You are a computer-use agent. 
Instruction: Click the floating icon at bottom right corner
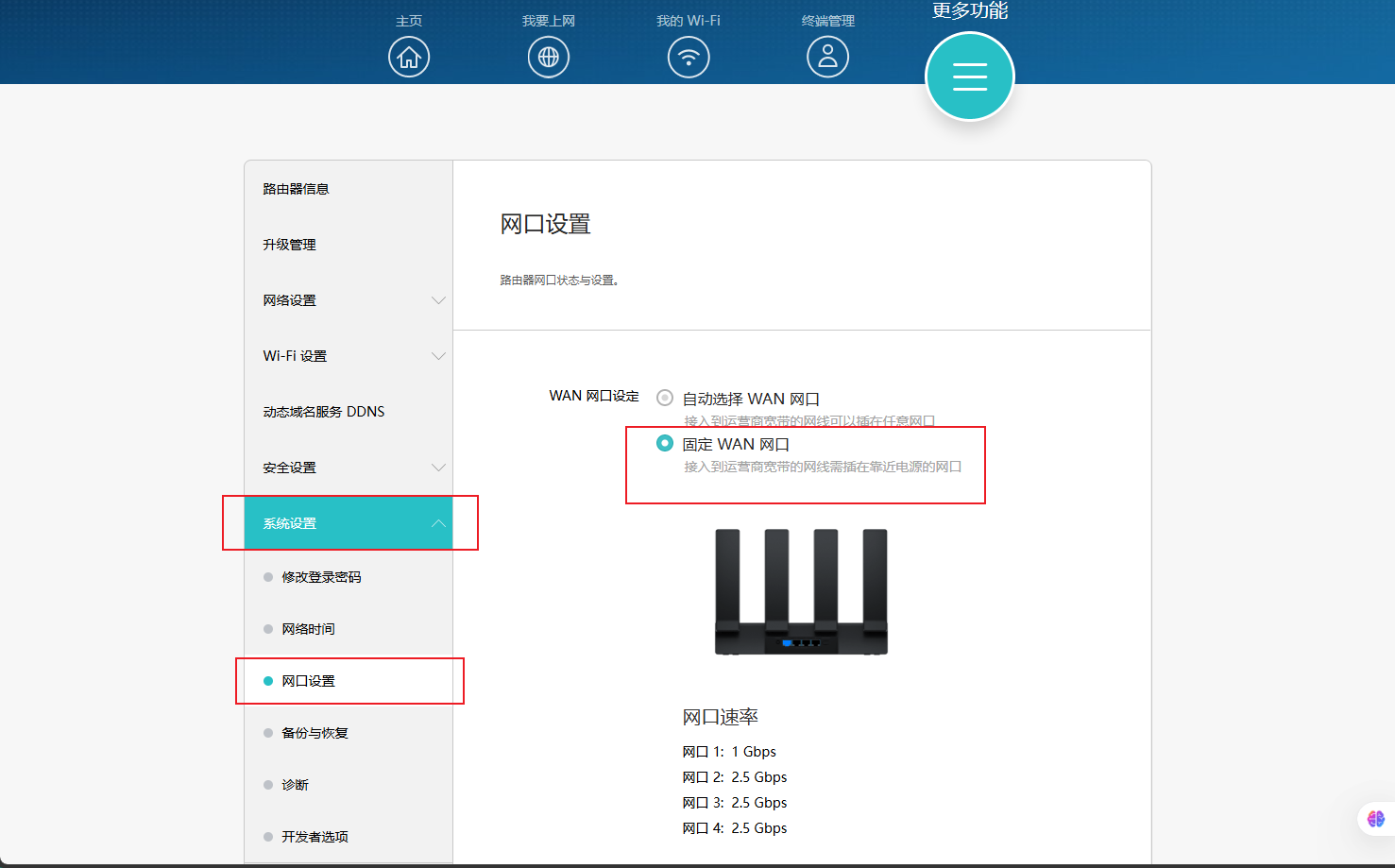(1375, 818)
